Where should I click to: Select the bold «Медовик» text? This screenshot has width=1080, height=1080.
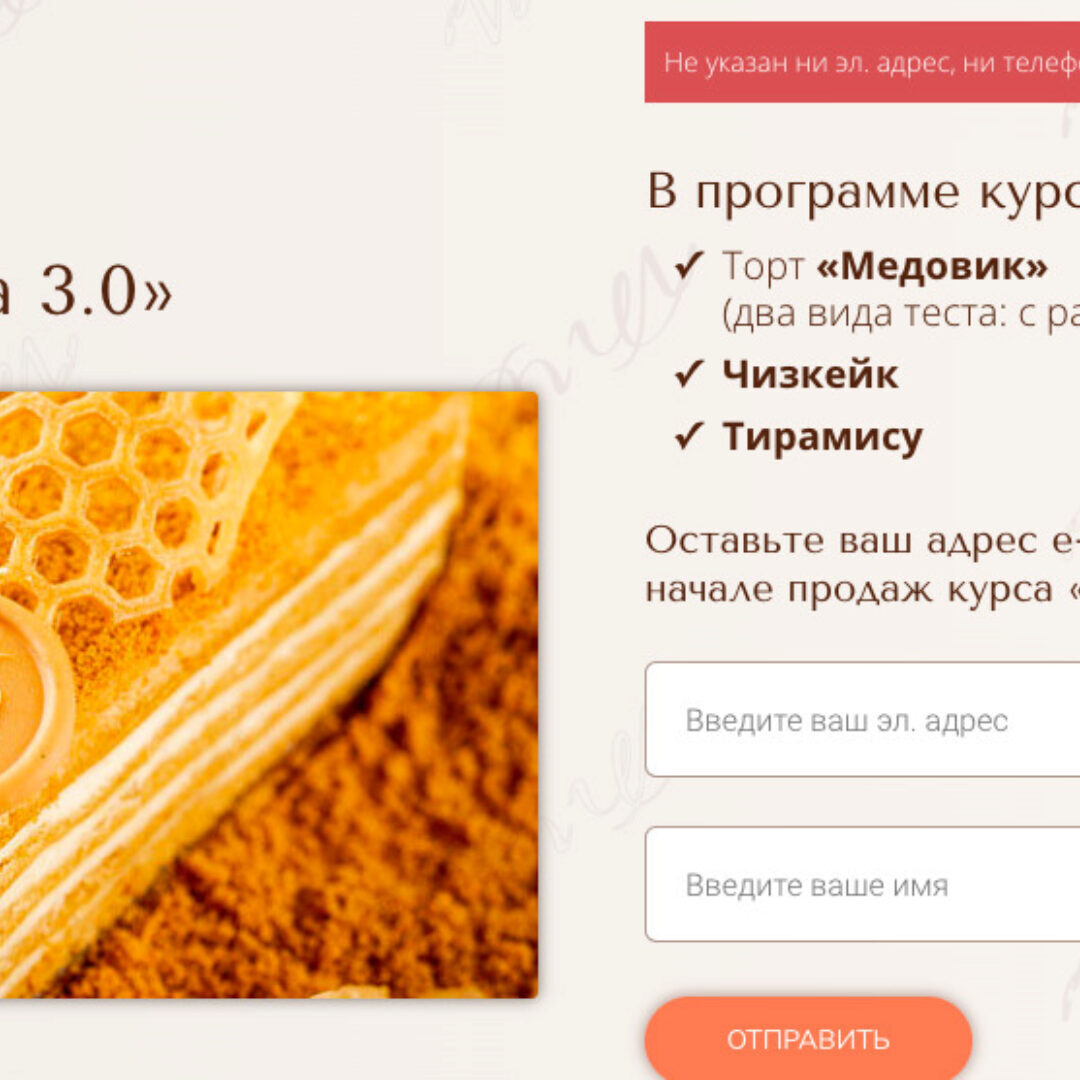(932, 266)
